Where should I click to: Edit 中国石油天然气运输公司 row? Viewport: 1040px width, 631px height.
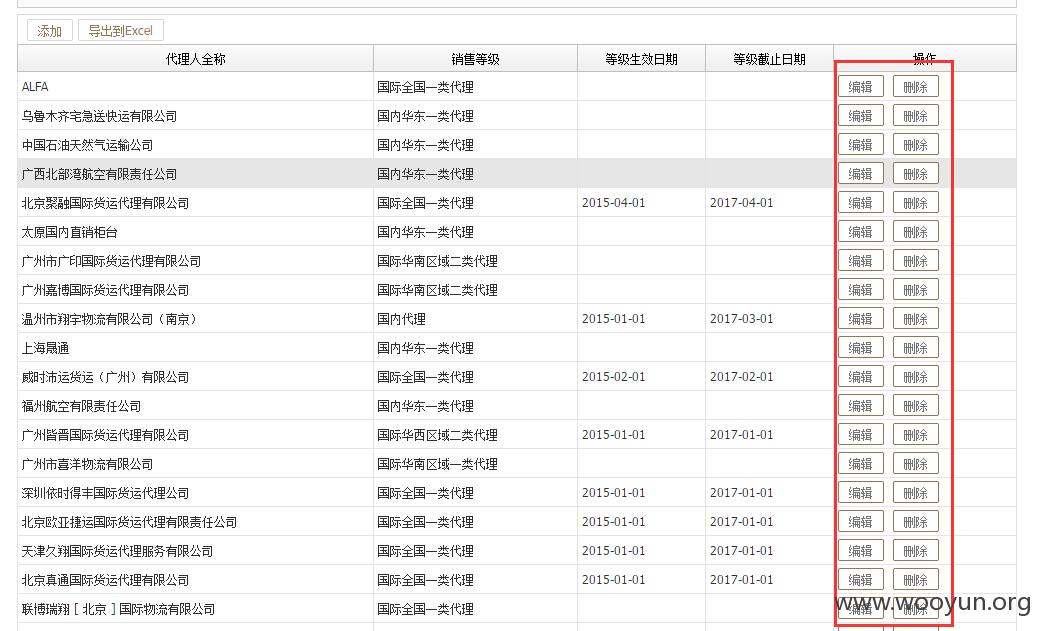[860, 145]
